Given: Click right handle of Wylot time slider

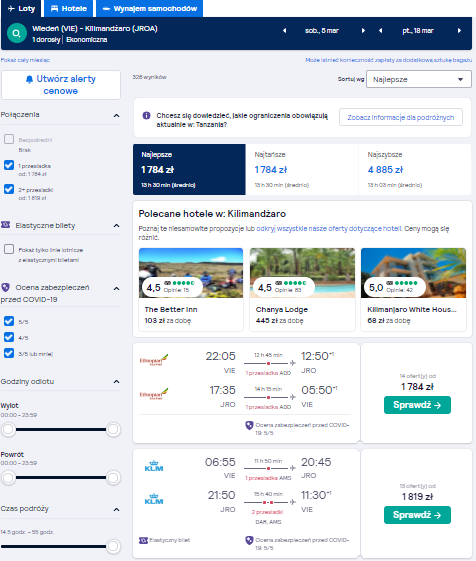Looking at the screenshot, I should coord(113,429).
